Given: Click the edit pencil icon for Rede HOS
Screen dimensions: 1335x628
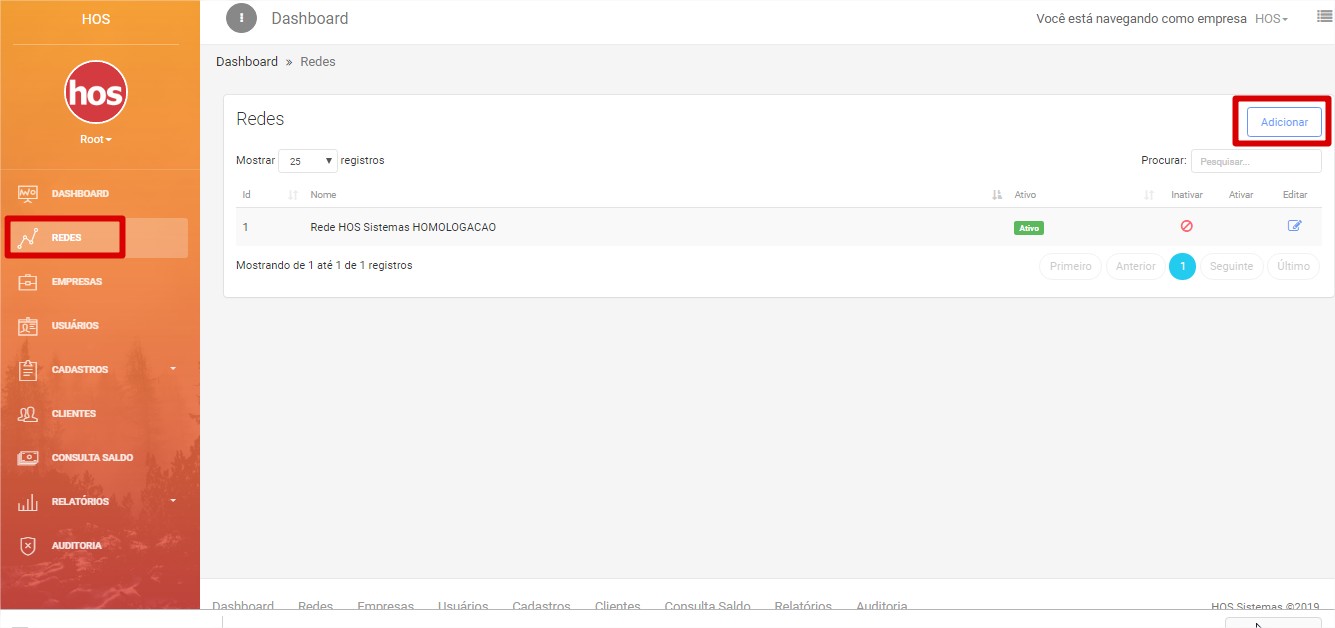Looking at the screenshot, I should 1294,226.
